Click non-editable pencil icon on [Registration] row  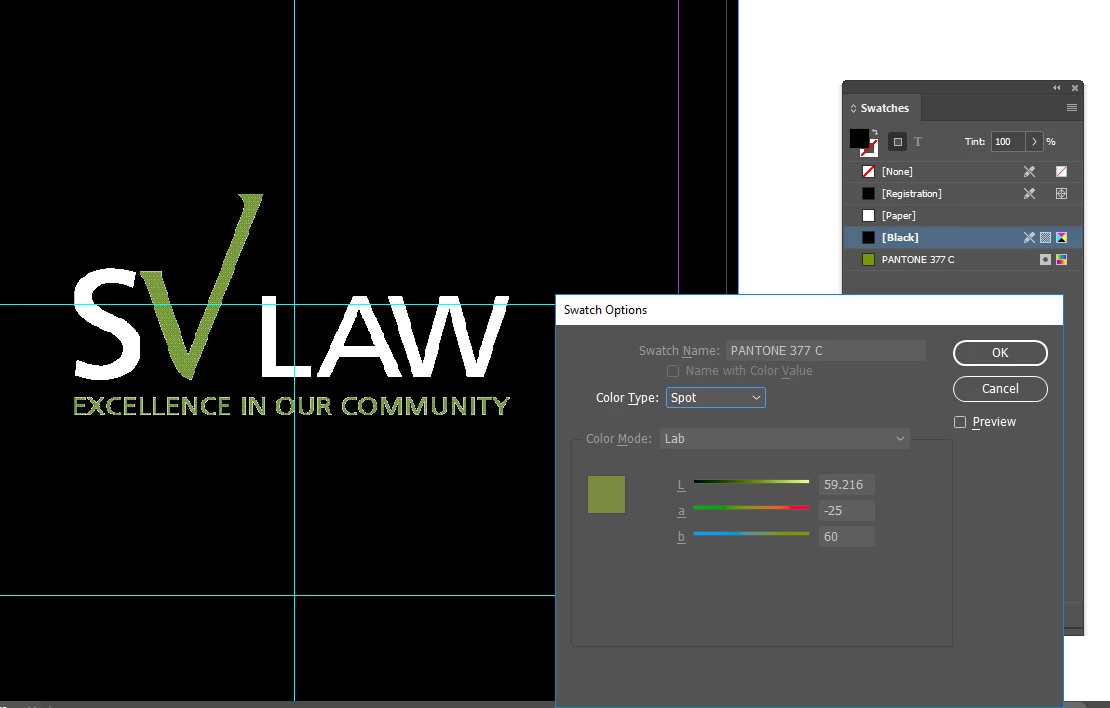pos(1029,193)
